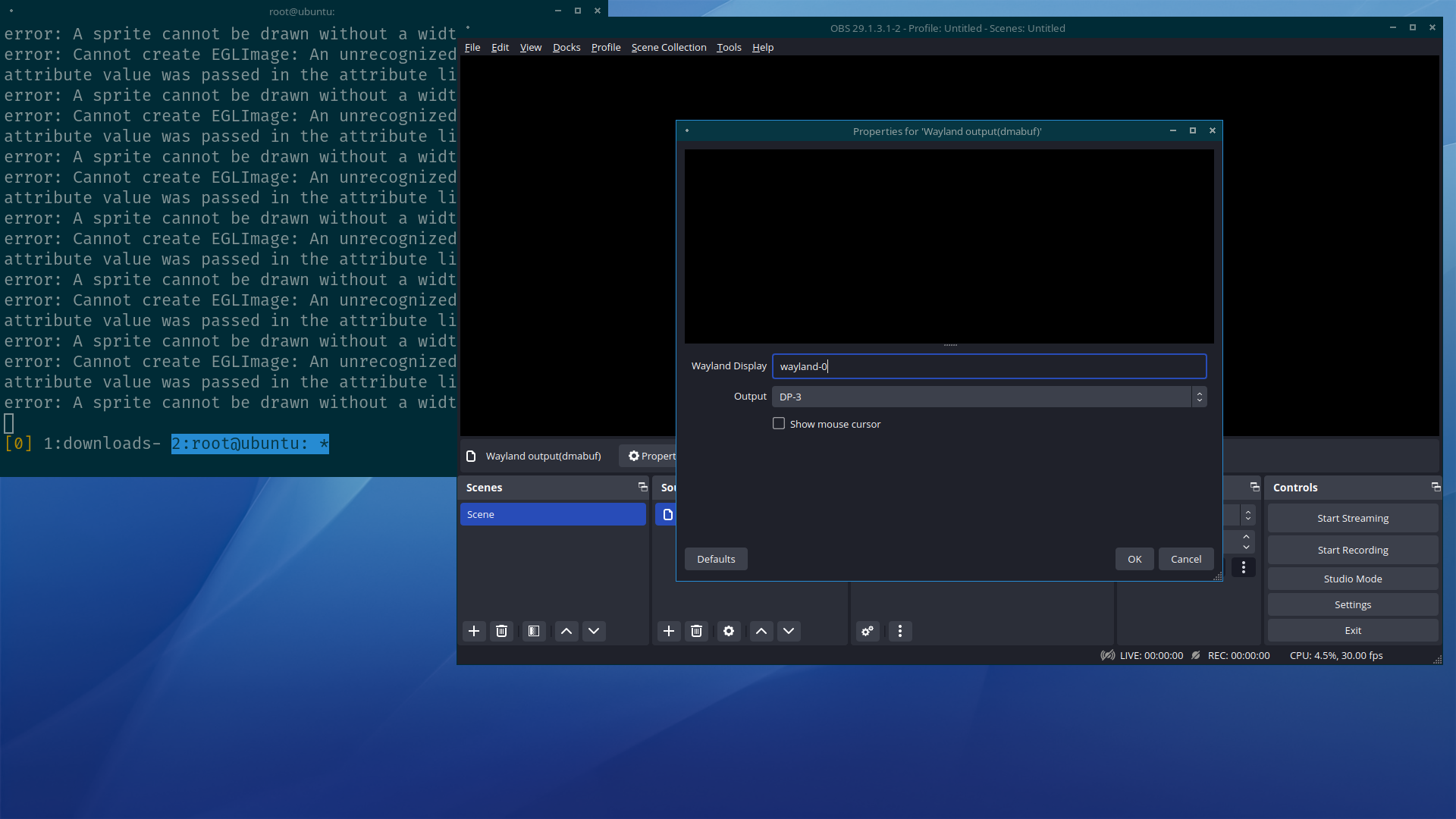Screen dimensions: 1456x819
Task: Click the LIVE stream status icon
Action: click(1108, 655)
